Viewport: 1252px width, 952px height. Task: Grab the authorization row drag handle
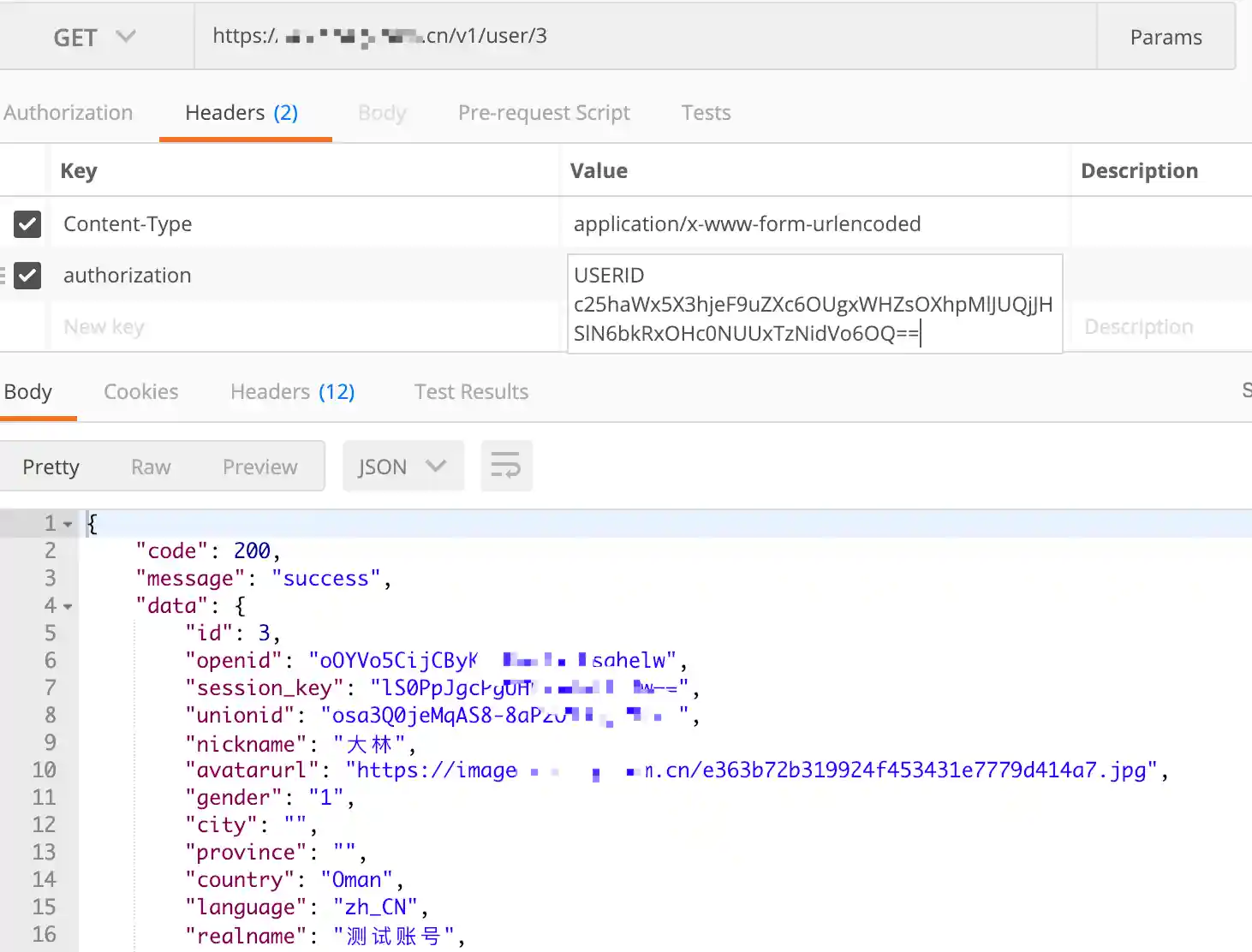(3, 275)
